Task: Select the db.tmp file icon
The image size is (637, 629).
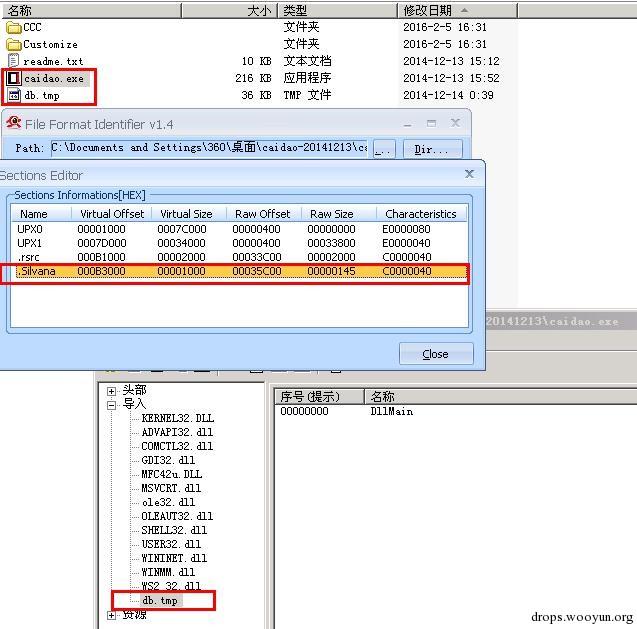Action: click(x=14, y=95)
